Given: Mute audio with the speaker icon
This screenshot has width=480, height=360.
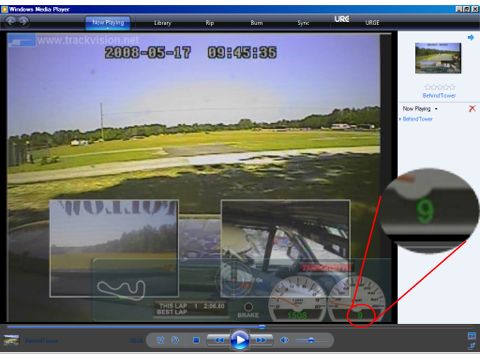Looking at the screenshot, I should 284,340.
